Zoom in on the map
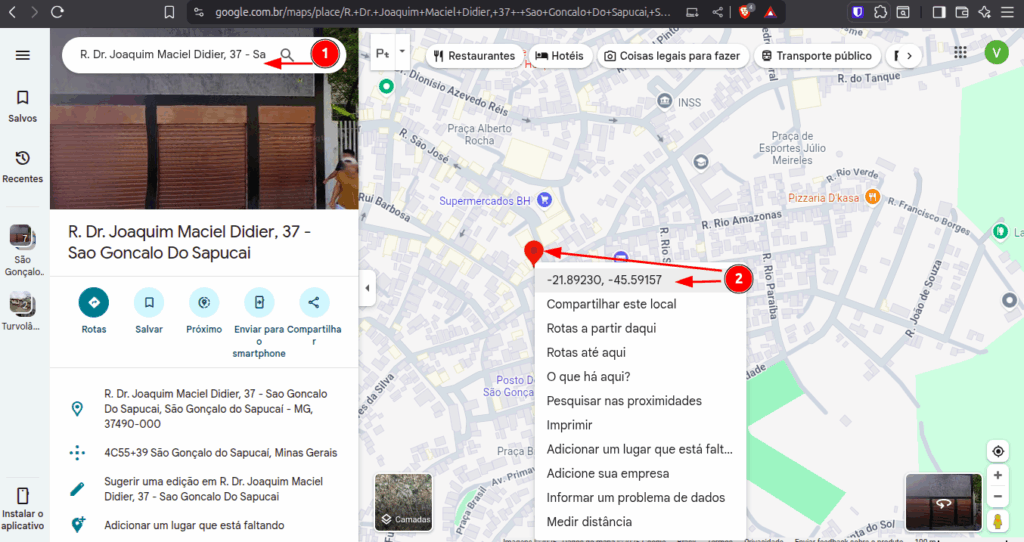The height and width of the screenshot is (542, 1024). pyautogui.click(x=998, y=475)
